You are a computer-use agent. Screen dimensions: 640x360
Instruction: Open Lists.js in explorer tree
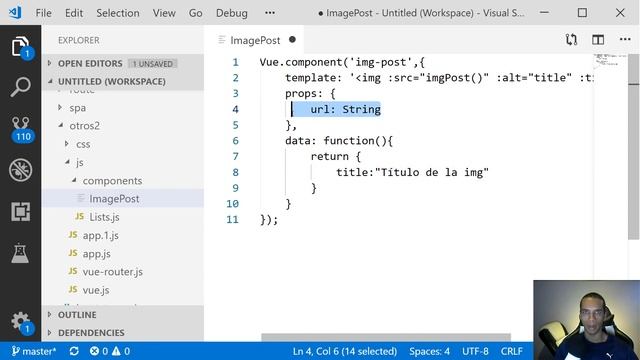[122, 217]
